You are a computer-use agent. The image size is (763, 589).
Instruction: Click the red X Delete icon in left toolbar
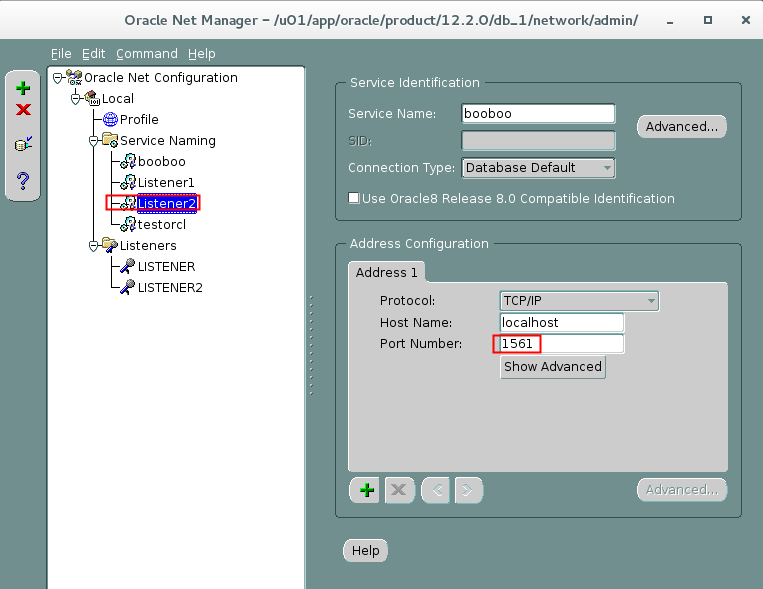coord(23,110)
